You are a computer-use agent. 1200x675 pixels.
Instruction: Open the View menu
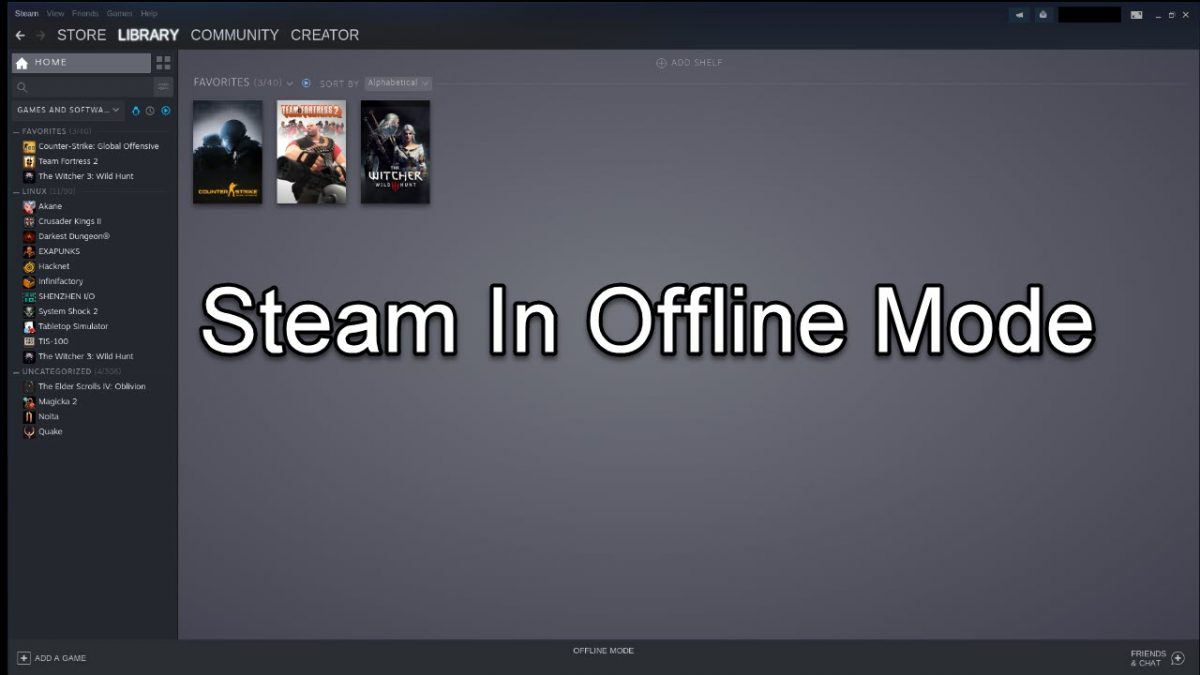55,13
